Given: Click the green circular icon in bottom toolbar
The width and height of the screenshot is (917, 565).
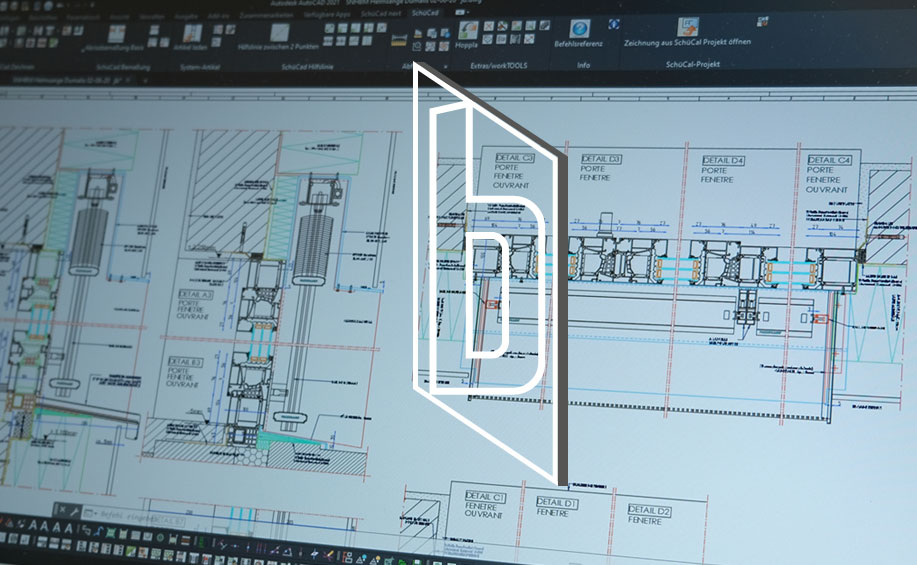Looking at the screenshot, I should [160, 538].
